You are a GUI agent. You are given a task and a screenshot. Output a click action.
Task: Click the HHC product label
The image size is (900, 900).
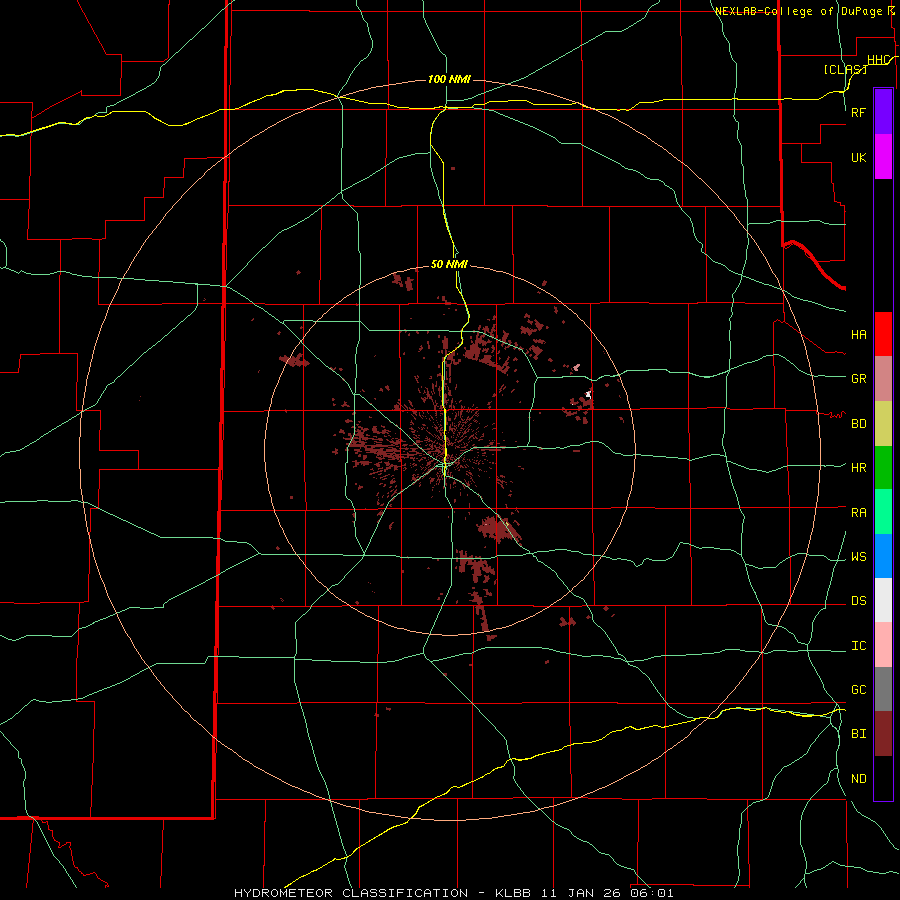coord(879,60)
